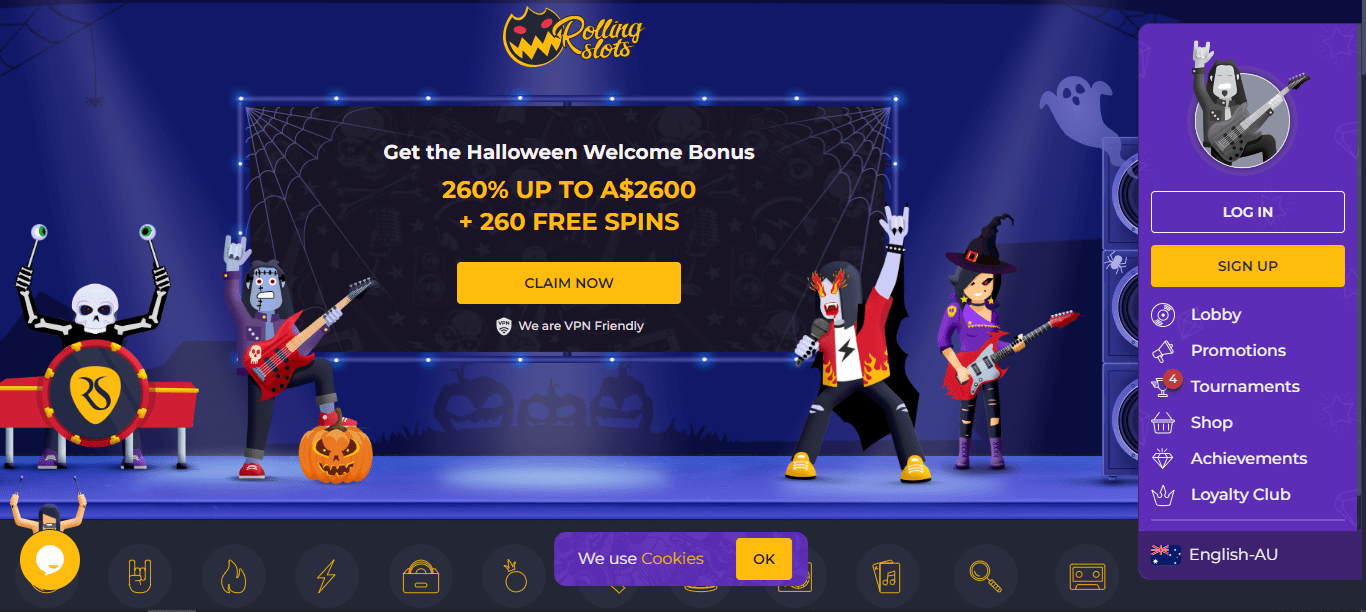This screenshot has height=612, width=1366.
Task: Open the English-AU language selector
Action: [1214, 554]
